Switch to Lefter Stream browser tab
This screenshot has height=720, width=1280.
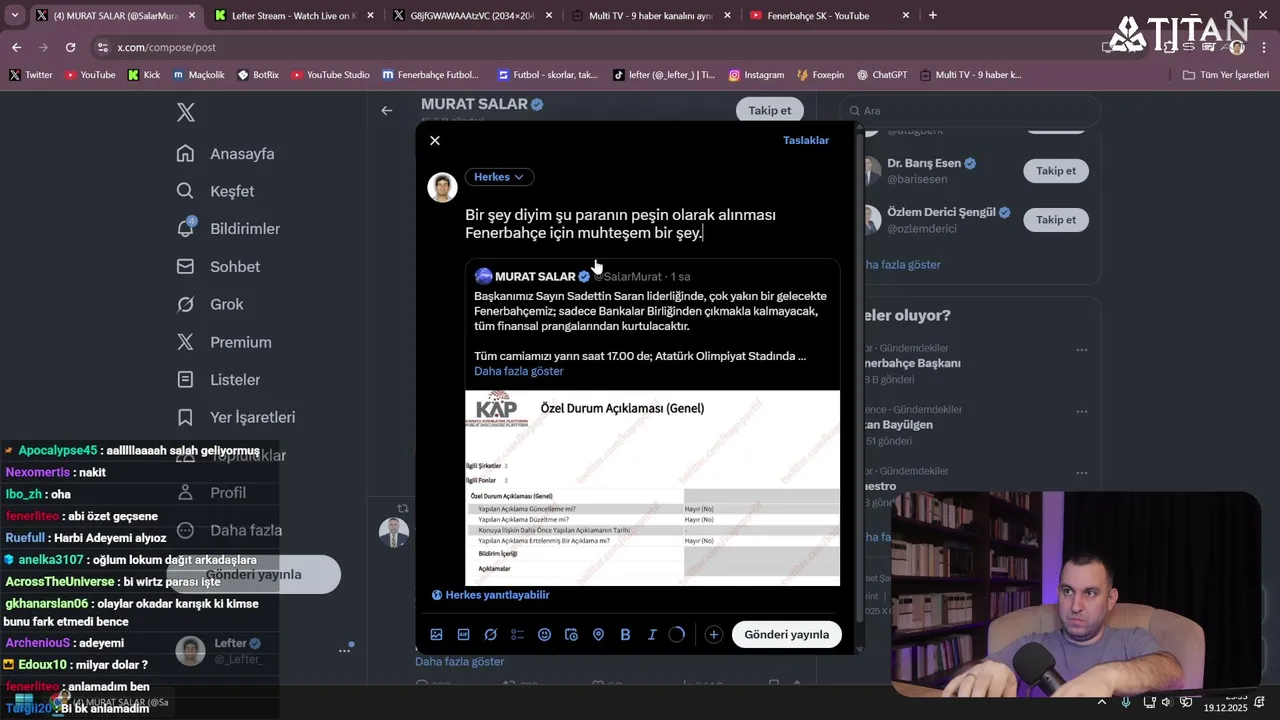coord(293,16)
